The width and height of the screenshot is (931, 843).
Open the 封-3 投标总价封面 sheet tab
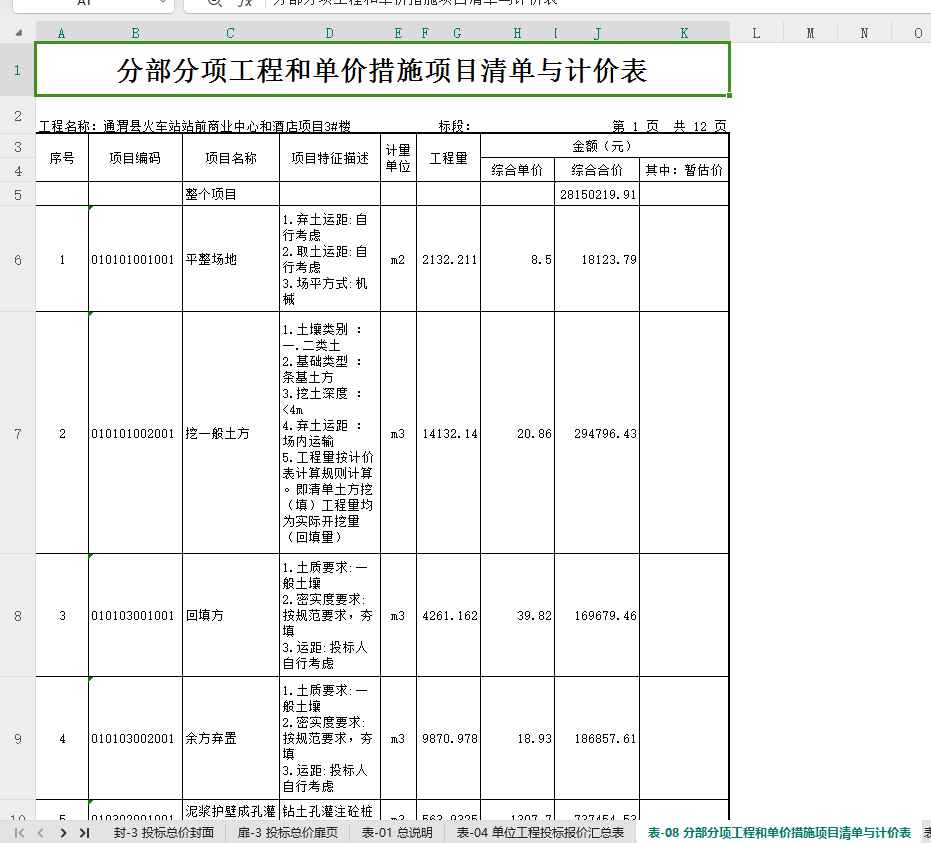point(164,833)
